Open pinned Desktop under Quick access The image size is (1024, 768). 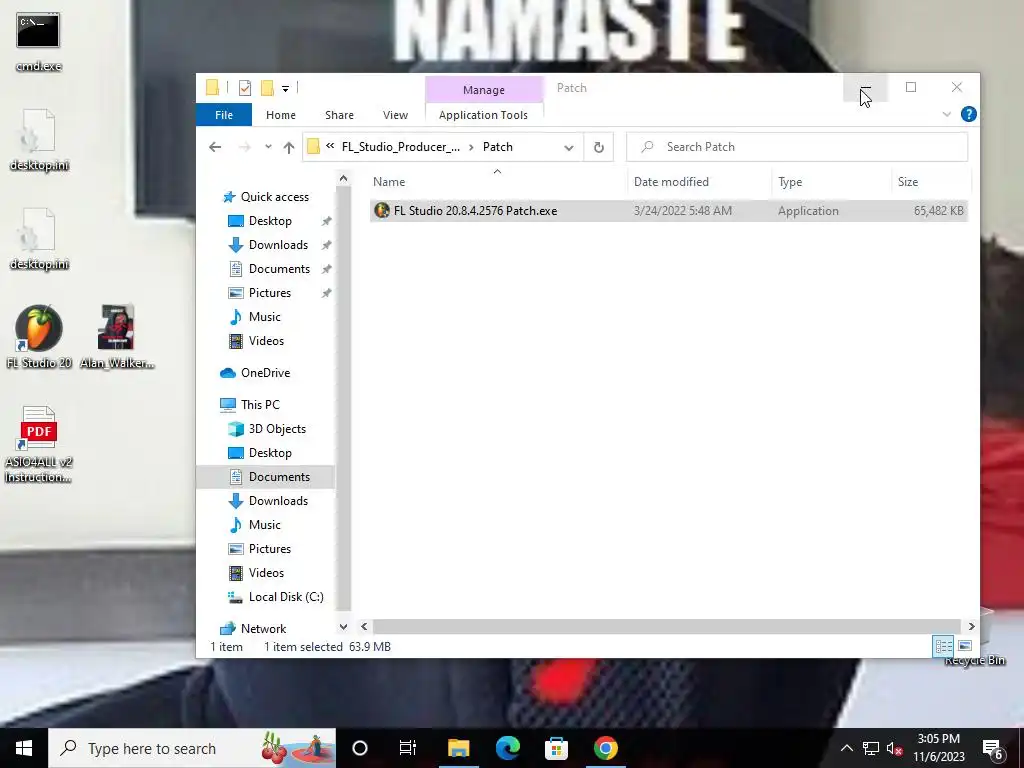[269, 221]
